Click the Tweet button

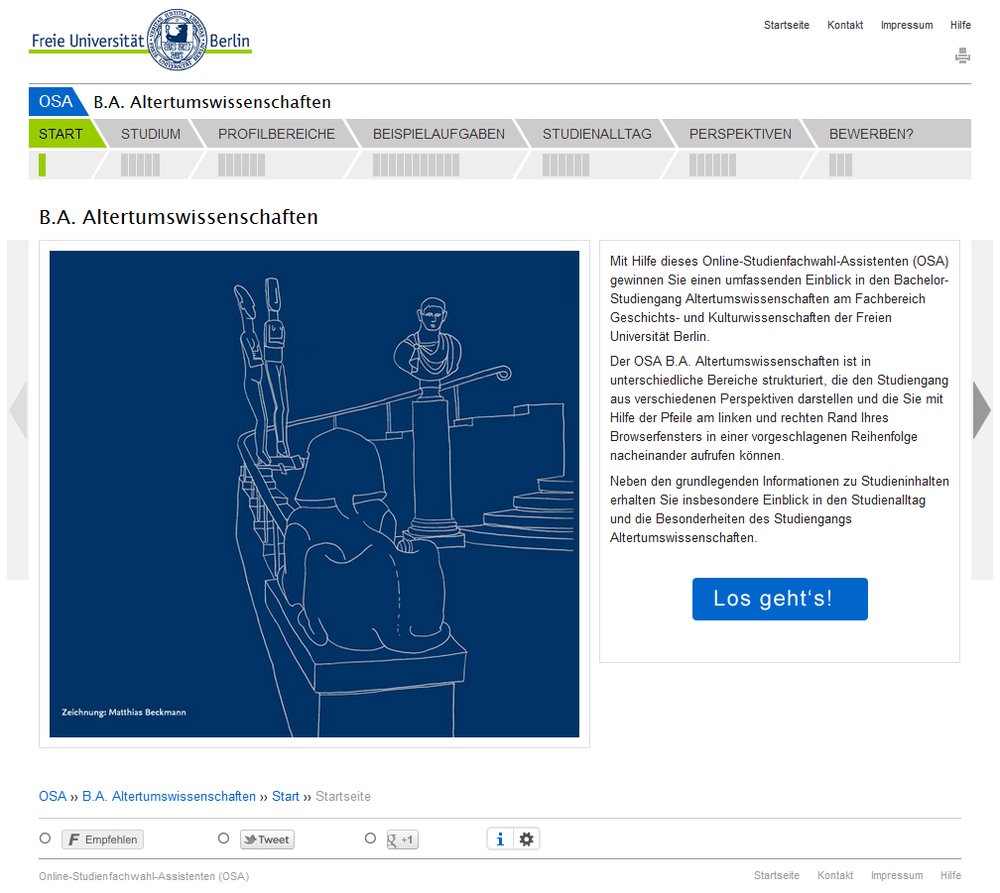coord(267,839)
